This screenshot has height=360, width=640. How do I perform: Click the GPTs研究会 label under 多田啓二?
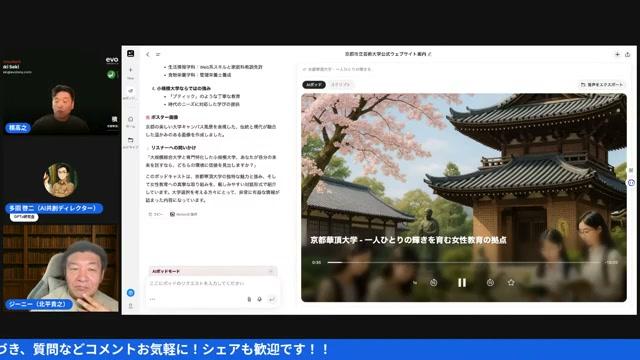coord(24,217)
